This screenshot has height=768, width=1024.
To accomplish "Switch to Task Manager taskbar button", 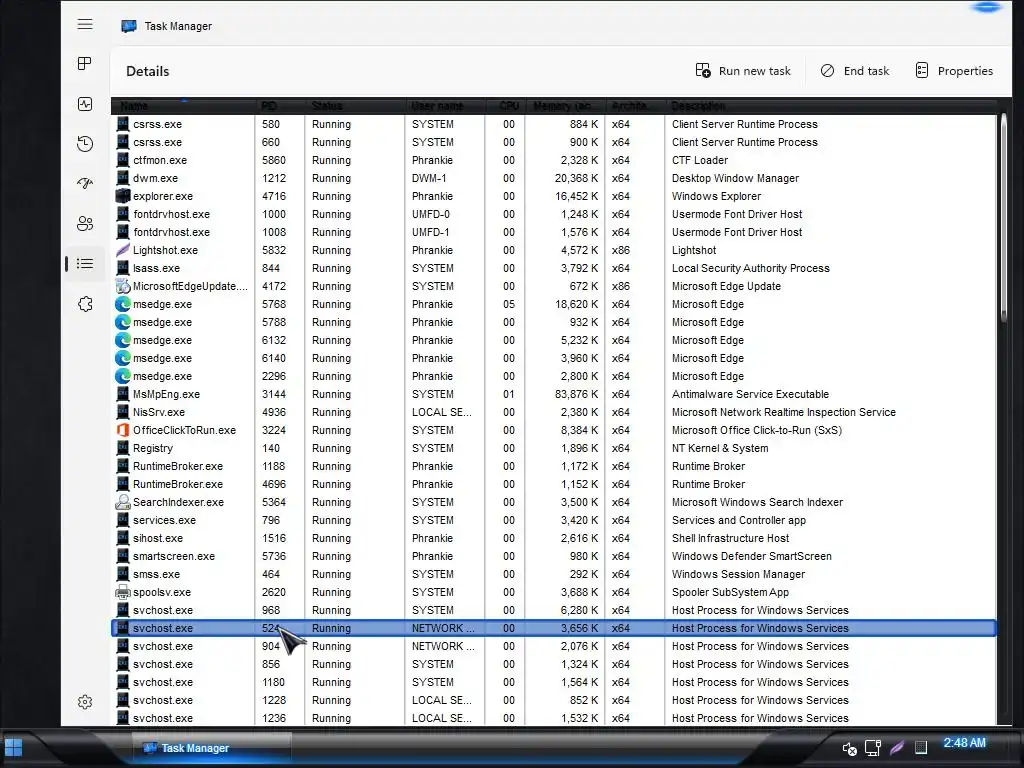I will coord(212,748).
